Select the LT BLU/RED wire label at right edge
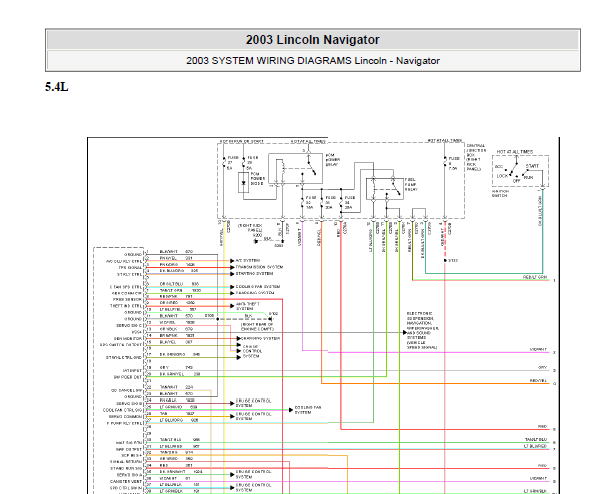Screen dimensions: 607x494 point(535,446)
